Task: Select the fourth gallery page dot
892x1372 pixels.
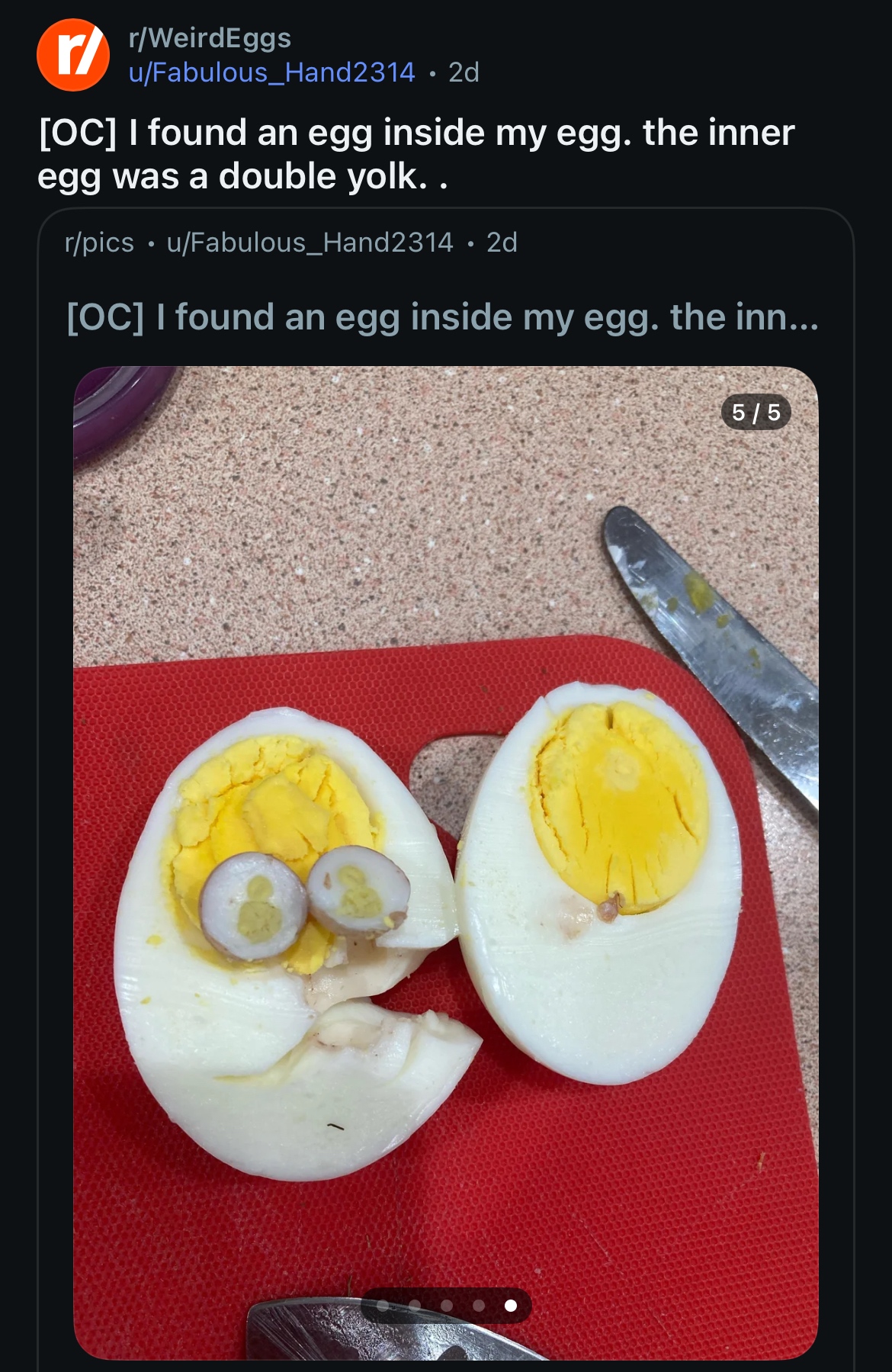Action: [x=479, y=1306]
